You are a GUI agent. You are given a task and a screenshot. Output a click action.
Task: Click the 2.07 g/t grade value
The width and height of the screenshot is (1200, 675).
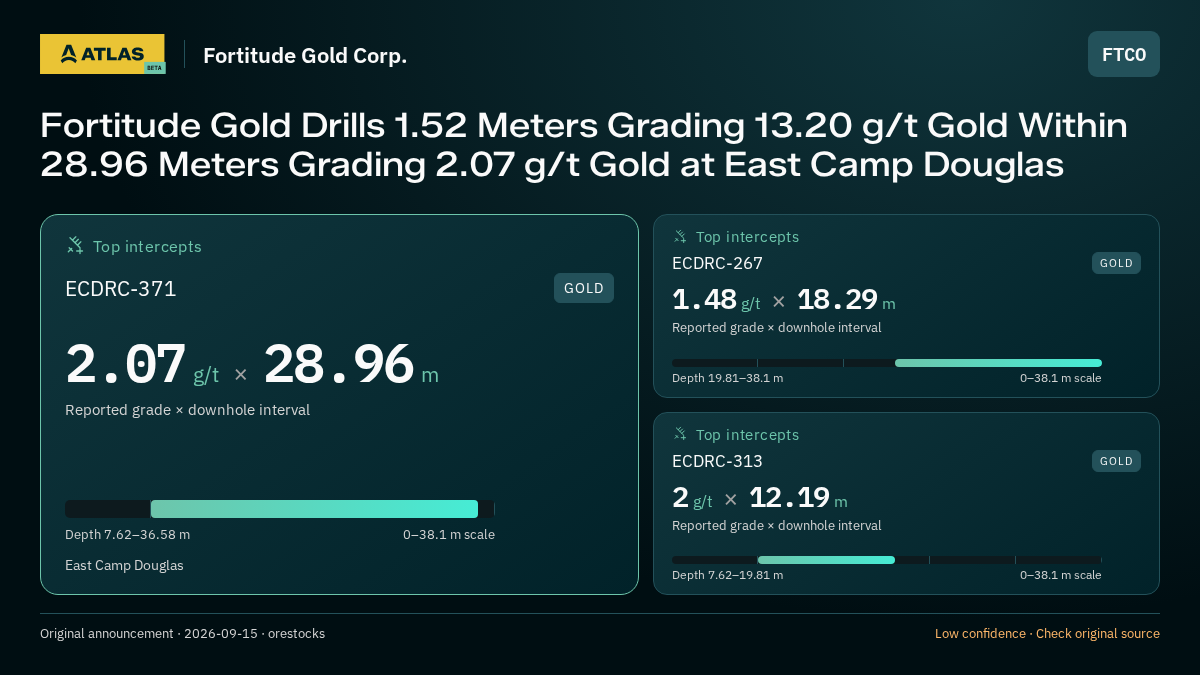point(142,365)
